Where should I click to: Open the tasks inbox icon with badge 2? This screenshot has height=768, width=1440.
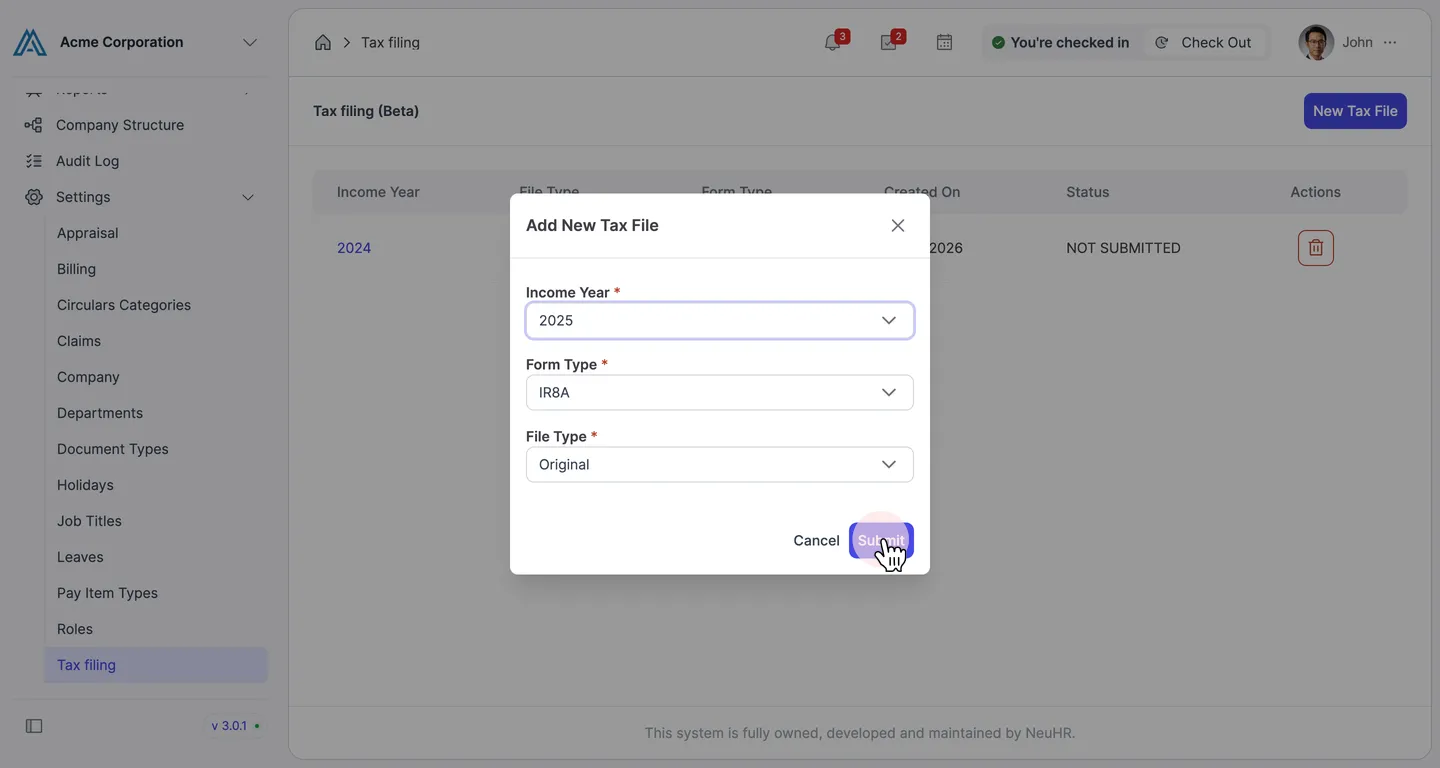pyautogui.click(x=889, y=42)
